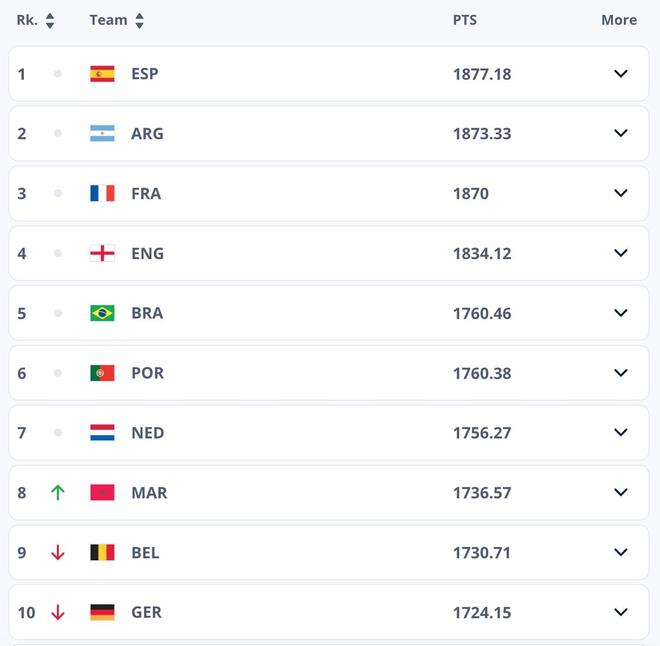Click the green up arrow for MAR

[x=57, y=493]
